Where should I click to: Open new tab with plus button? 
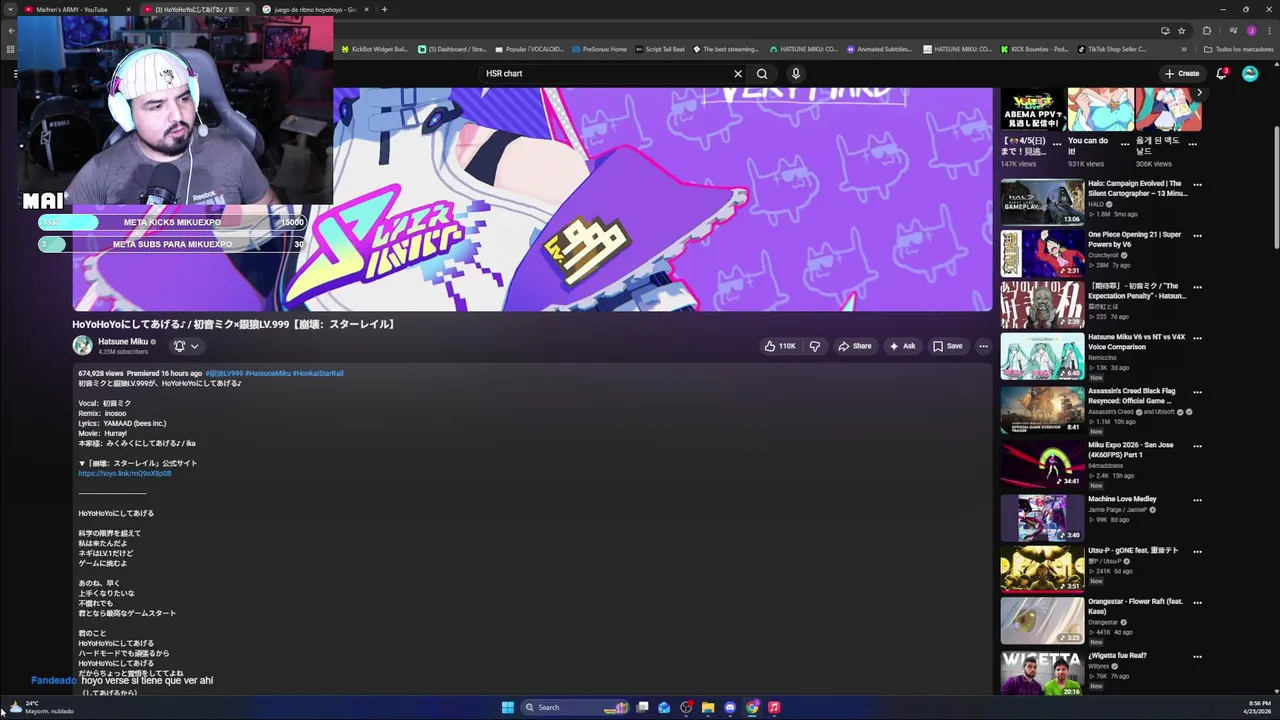[385, 9]
